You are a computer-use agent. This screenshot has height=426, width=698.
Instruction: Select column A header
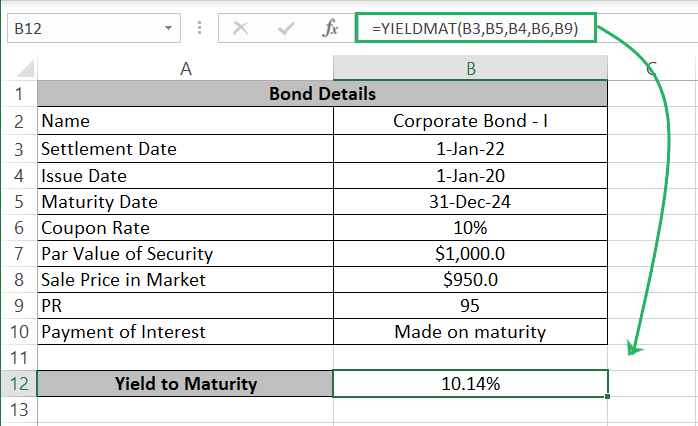point(185,68)
